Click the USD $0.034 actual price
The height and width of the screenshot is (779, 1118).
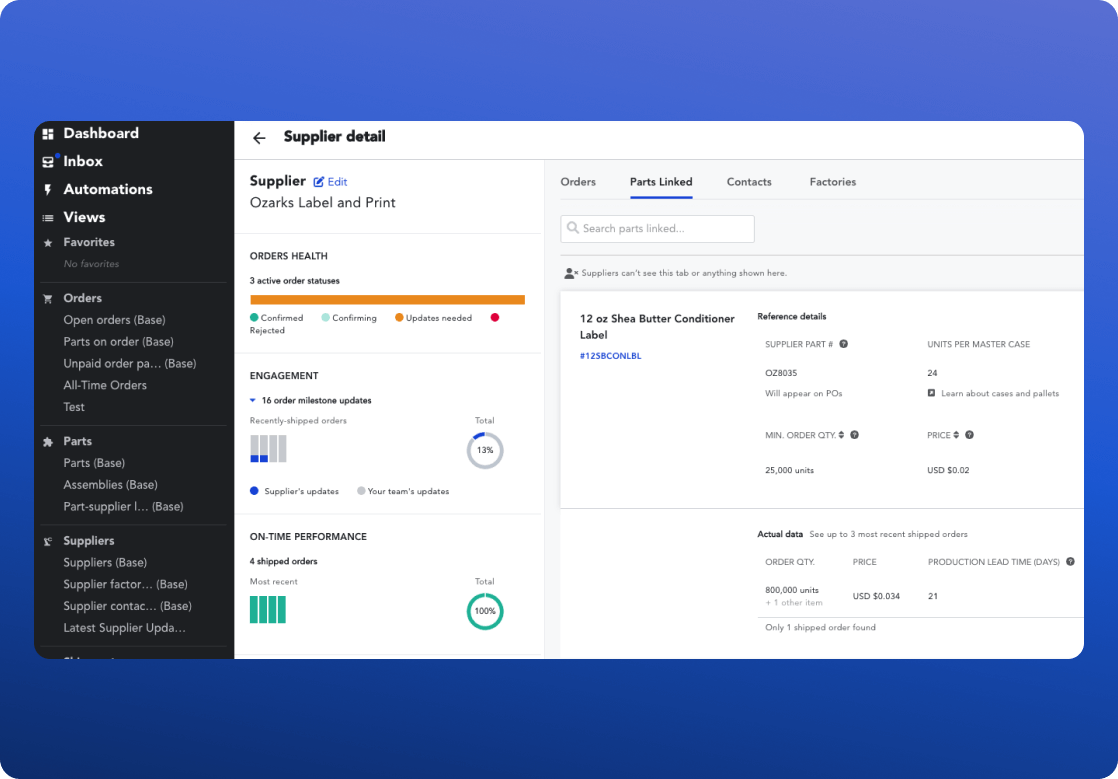click(x=876, y=596)
